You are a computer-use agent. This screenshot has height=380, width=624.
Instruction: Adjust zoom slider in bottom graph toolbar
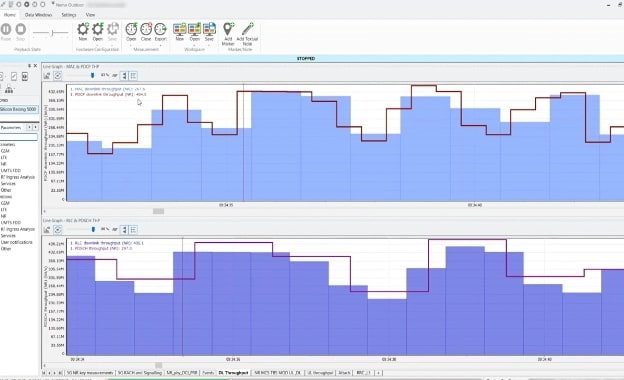coord(81,230)
